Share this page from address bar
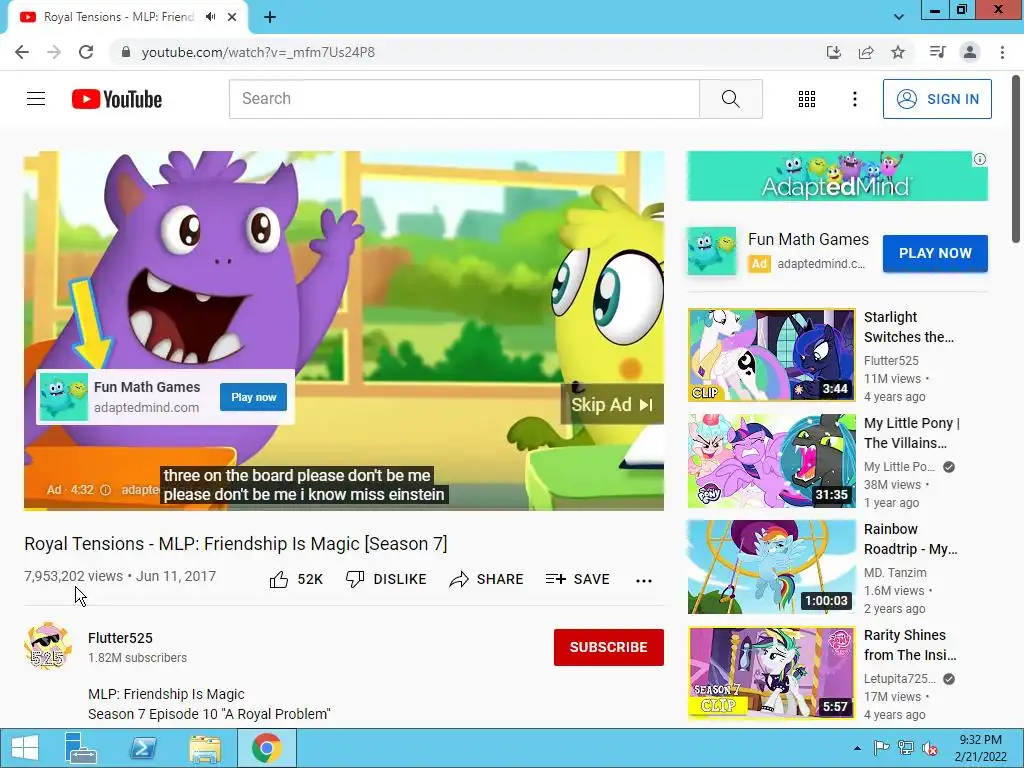This screenshot has height=768, width=1024. tap(866, 52)
